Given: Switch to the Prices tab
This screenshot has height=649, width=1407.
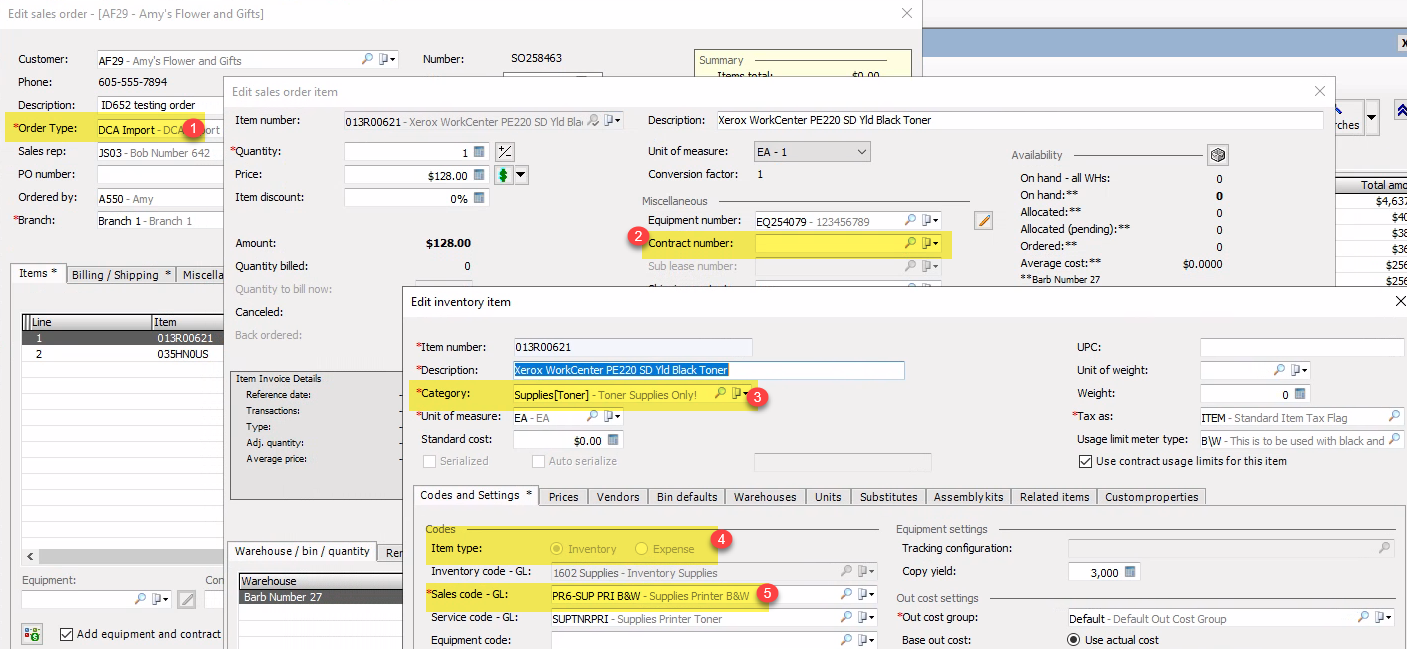Looking at the screenshot, I should pos(563,496).
